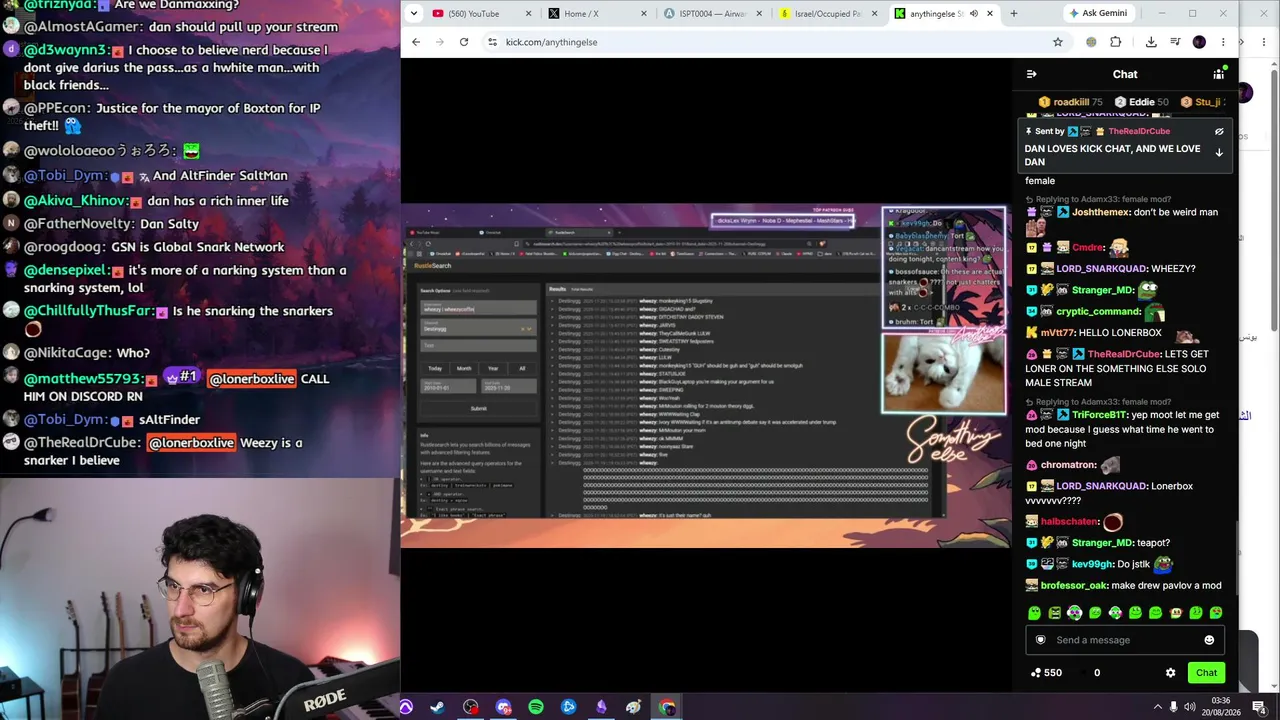This screenshot has width=1280, height=720.
Task: Bookmark this page with the star
Action: pyautogui.click(x=1057, y=42)
